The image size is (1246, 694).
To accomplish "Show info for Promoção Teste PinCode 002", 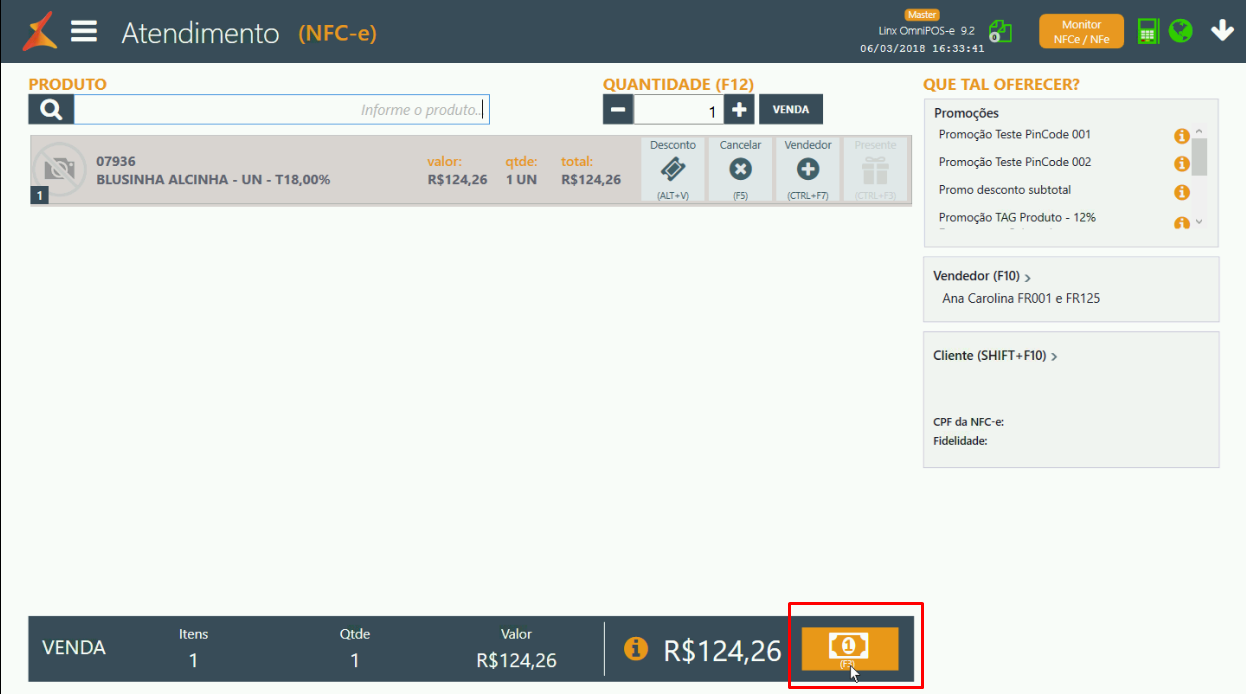I will pos(1181,164).
